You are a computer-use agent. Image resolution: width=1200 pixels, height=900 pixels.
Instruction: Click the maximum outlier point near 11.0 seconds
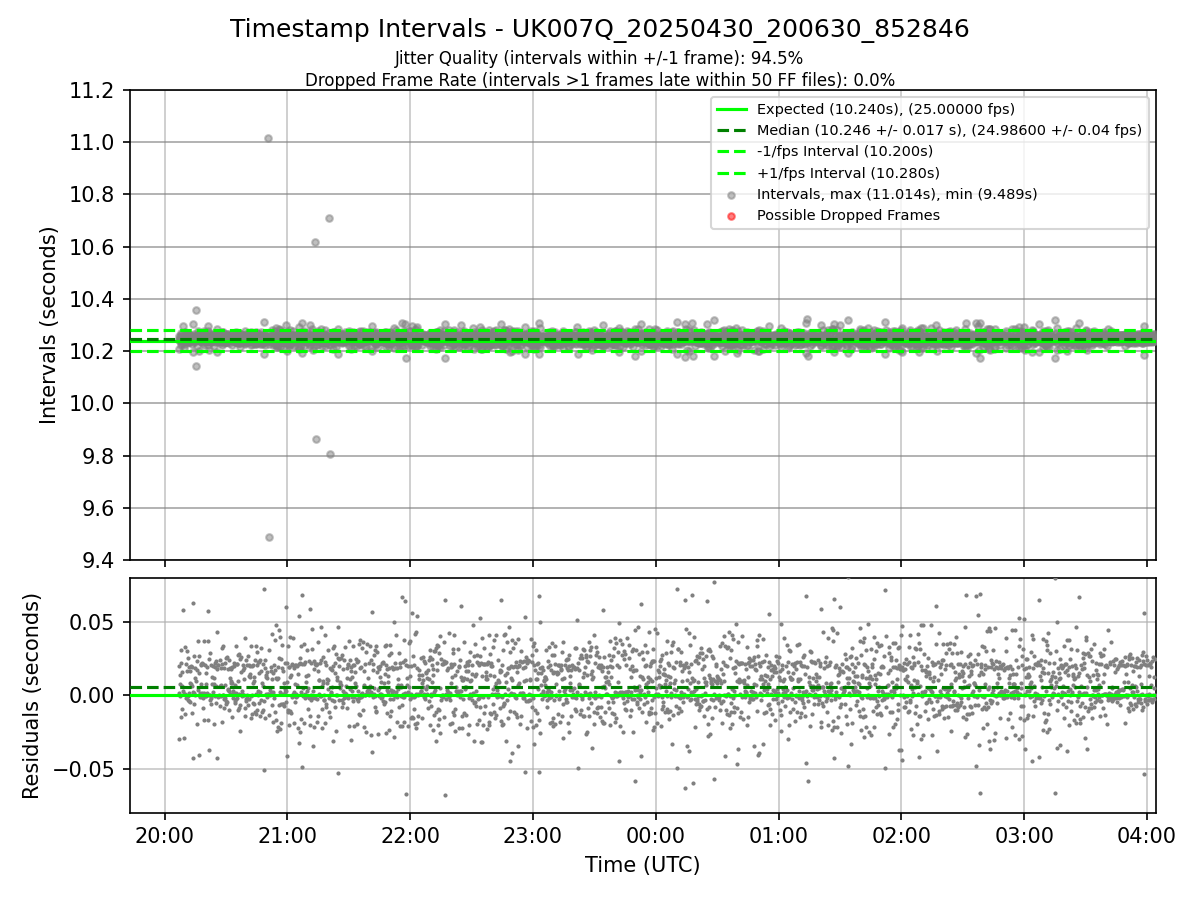(x=268, y=138)
